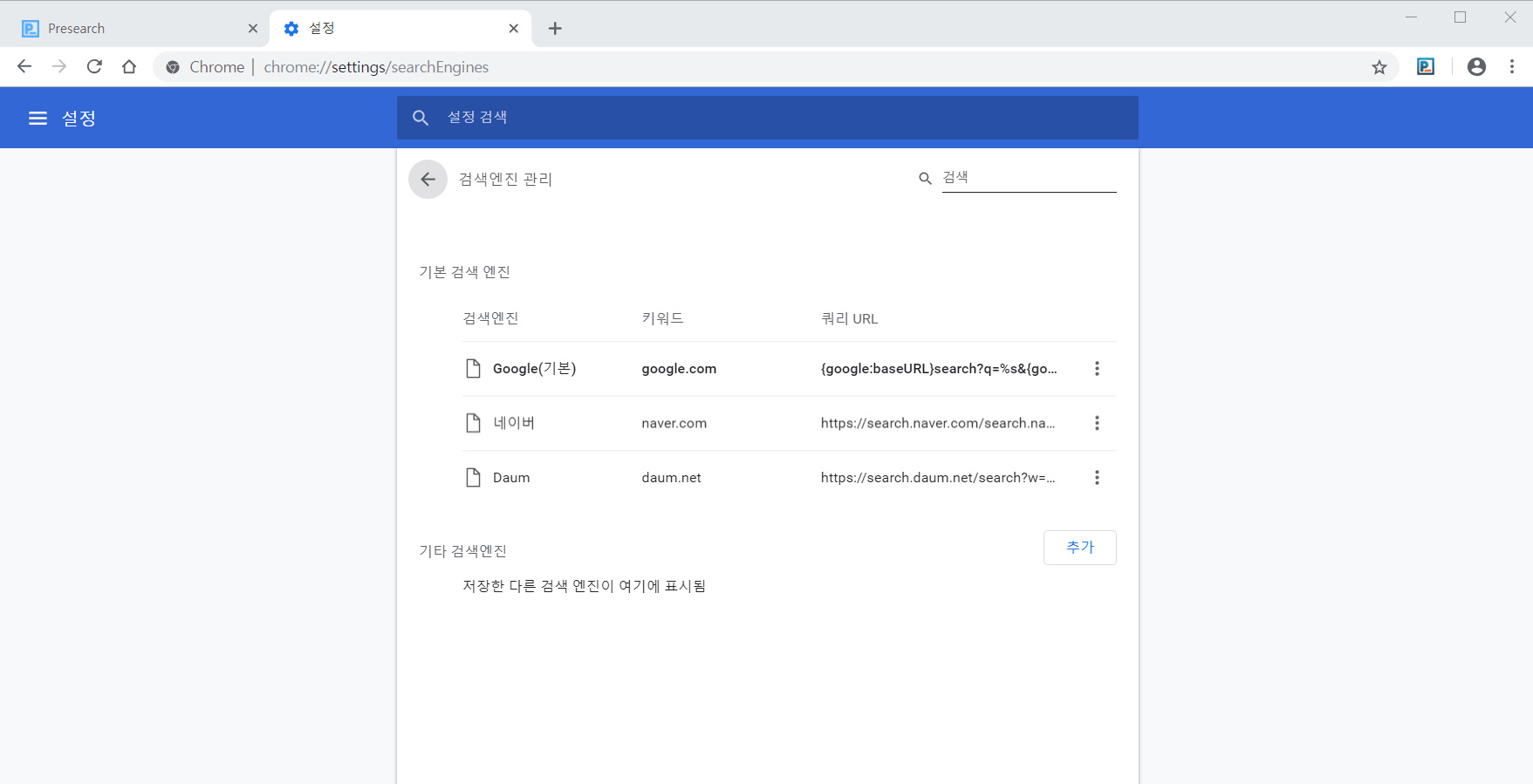Click the browser back arrow

24,66
